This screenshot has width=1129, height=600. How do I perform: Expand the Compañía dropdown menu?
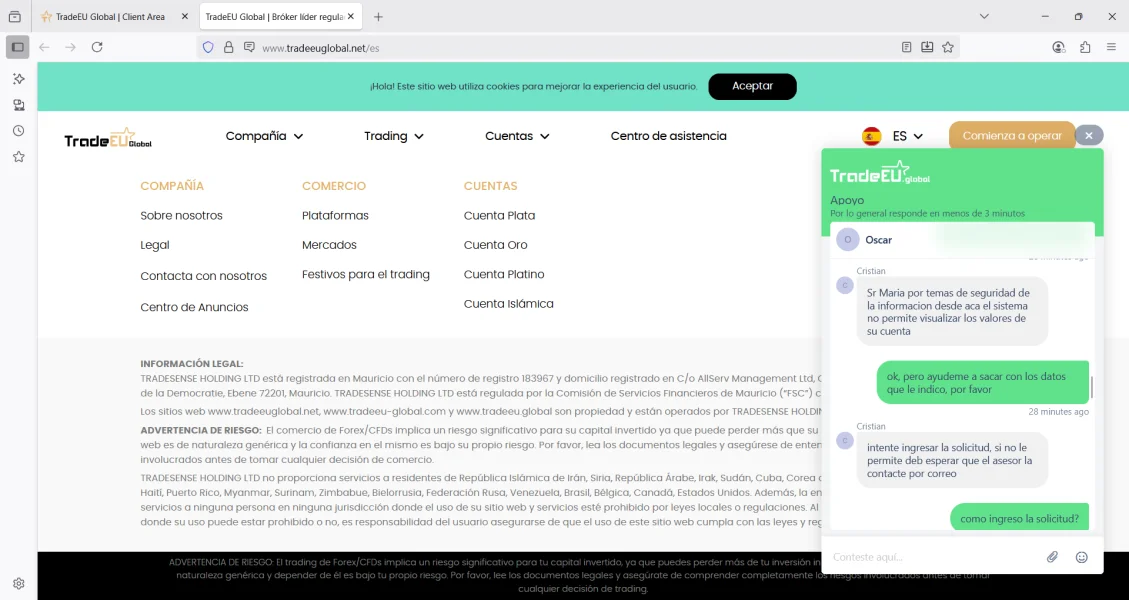tap(264, 136)
